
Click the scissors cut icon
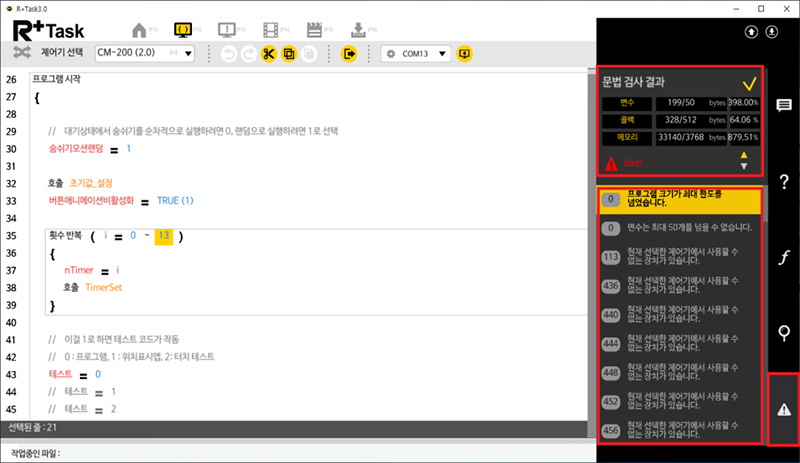pos(269,53)
